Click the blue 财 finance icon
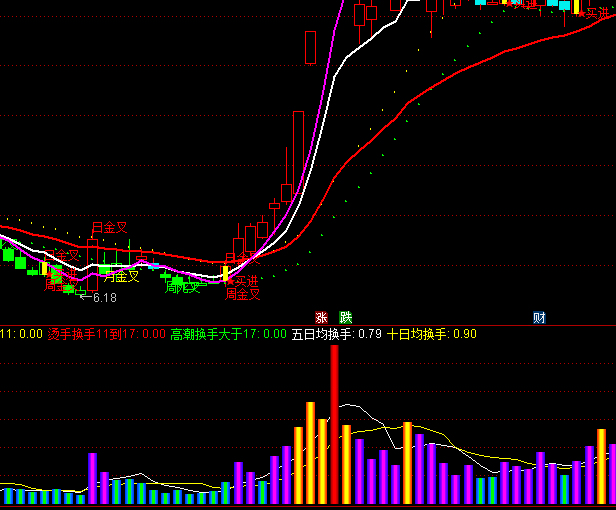616x510 pixels. (539, 318)
